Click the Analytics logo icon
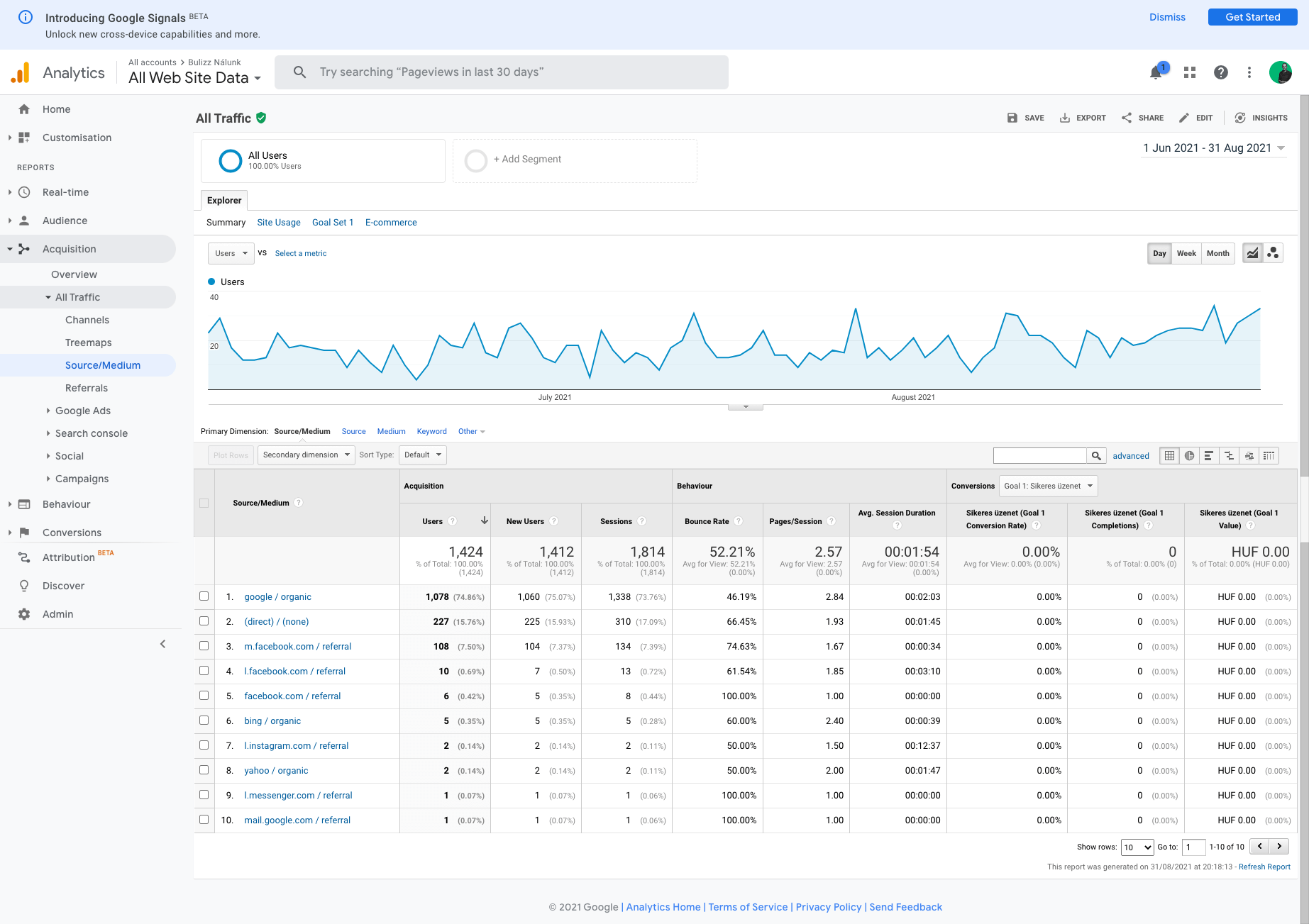 21,72
